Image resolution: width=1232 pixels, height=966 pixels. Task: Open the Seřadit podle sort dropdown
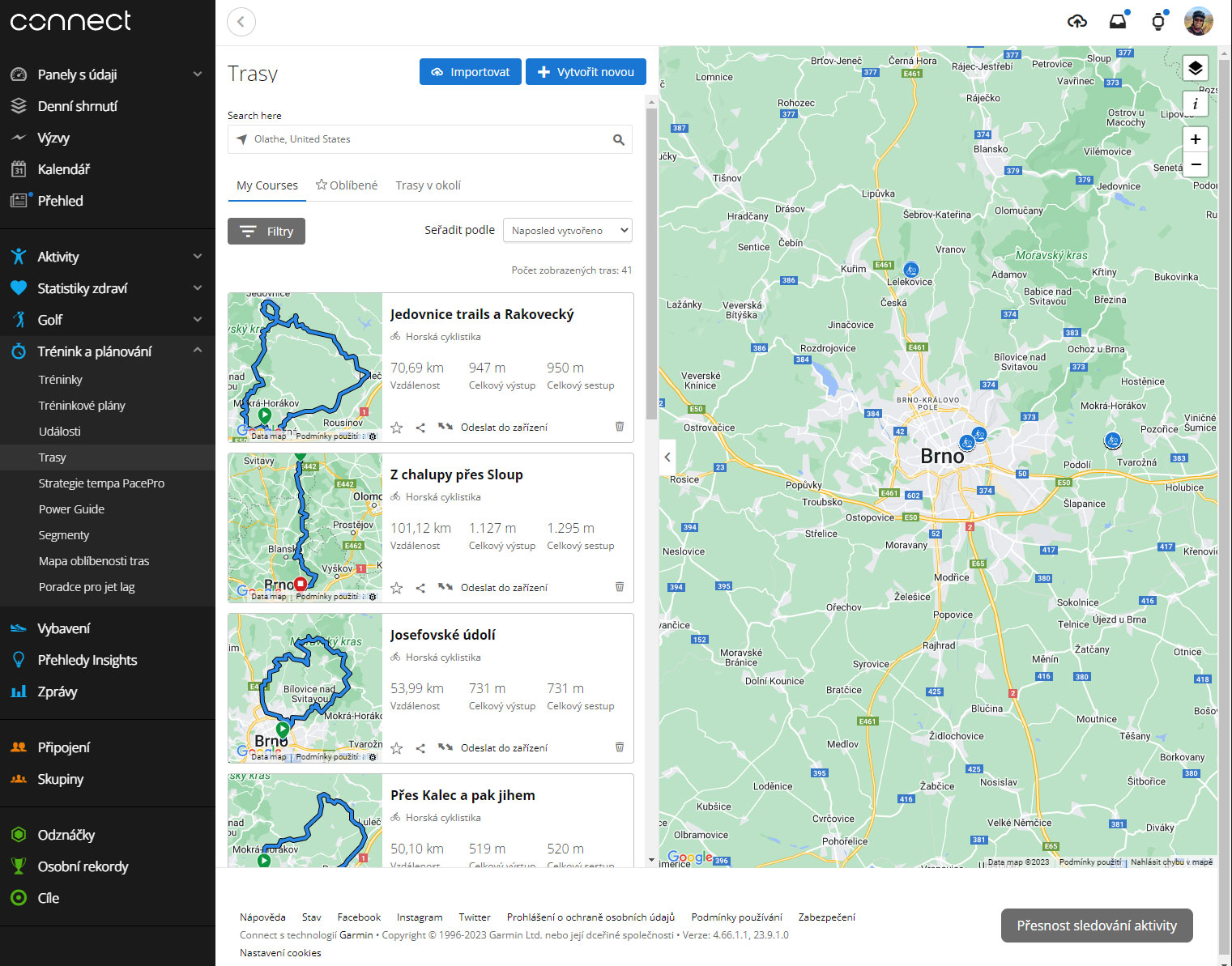[567, 231]
